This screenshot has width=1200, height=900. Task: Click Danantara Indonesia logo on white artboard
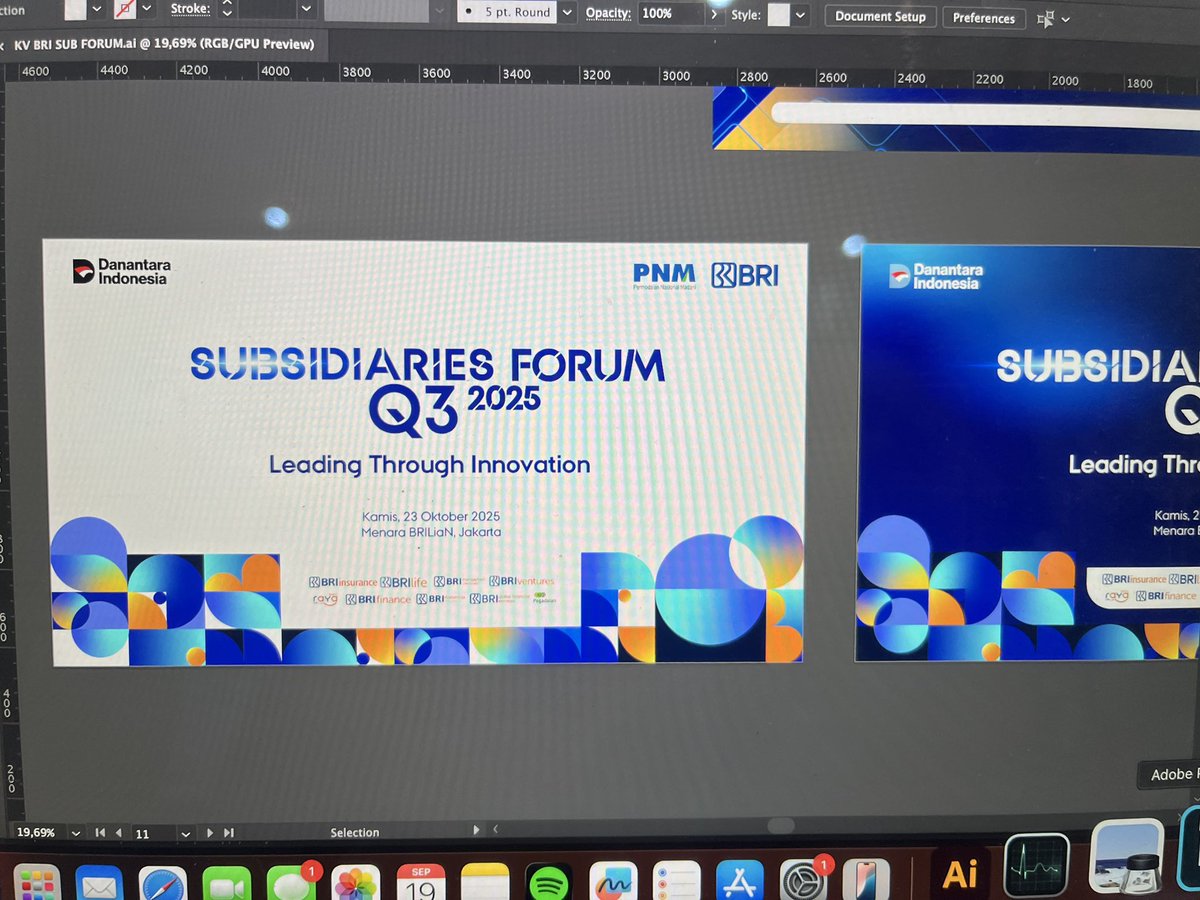[121, 271]
